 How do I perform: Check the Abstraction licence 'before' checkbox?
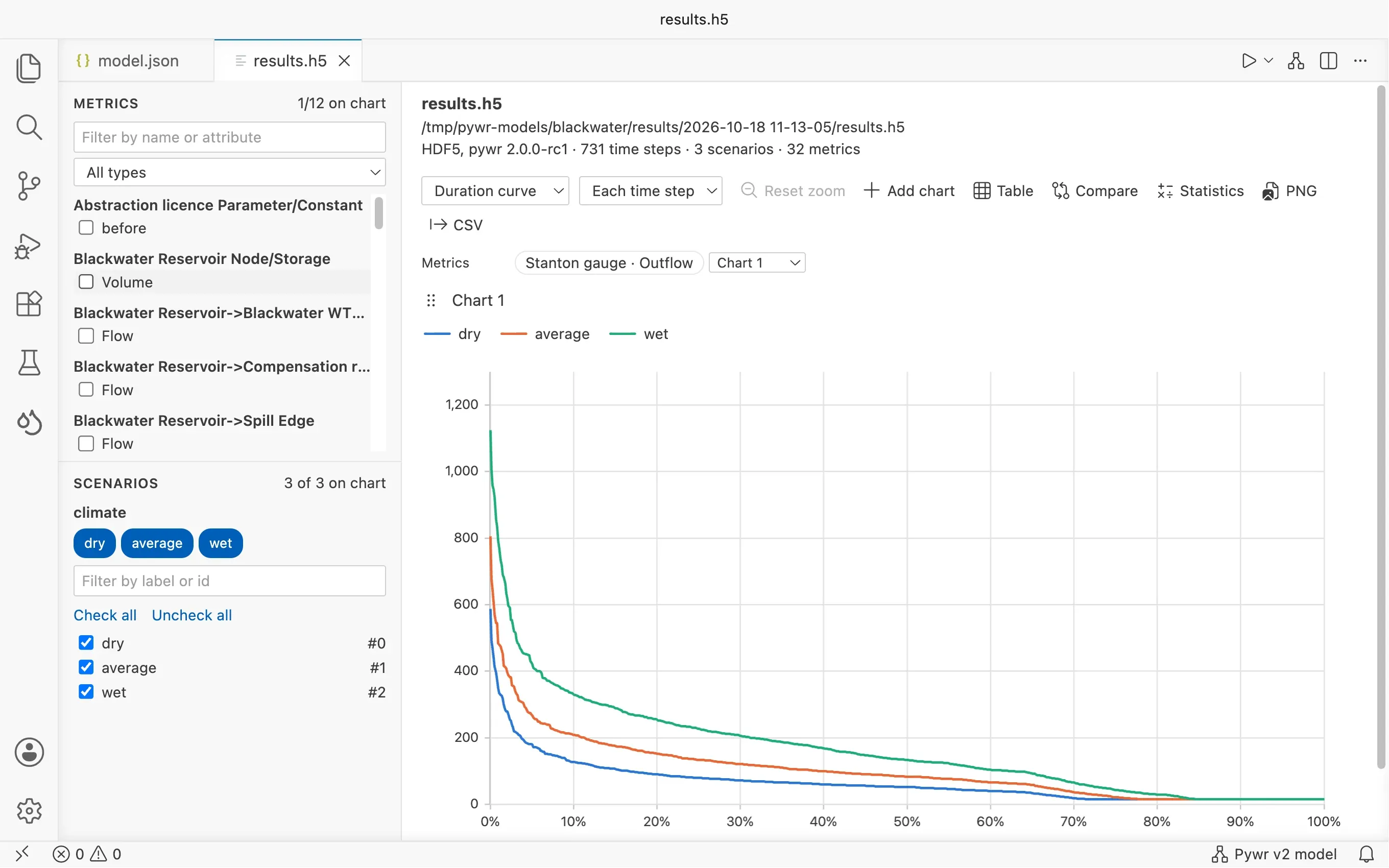pyautogui.click(x=86, y=228)
